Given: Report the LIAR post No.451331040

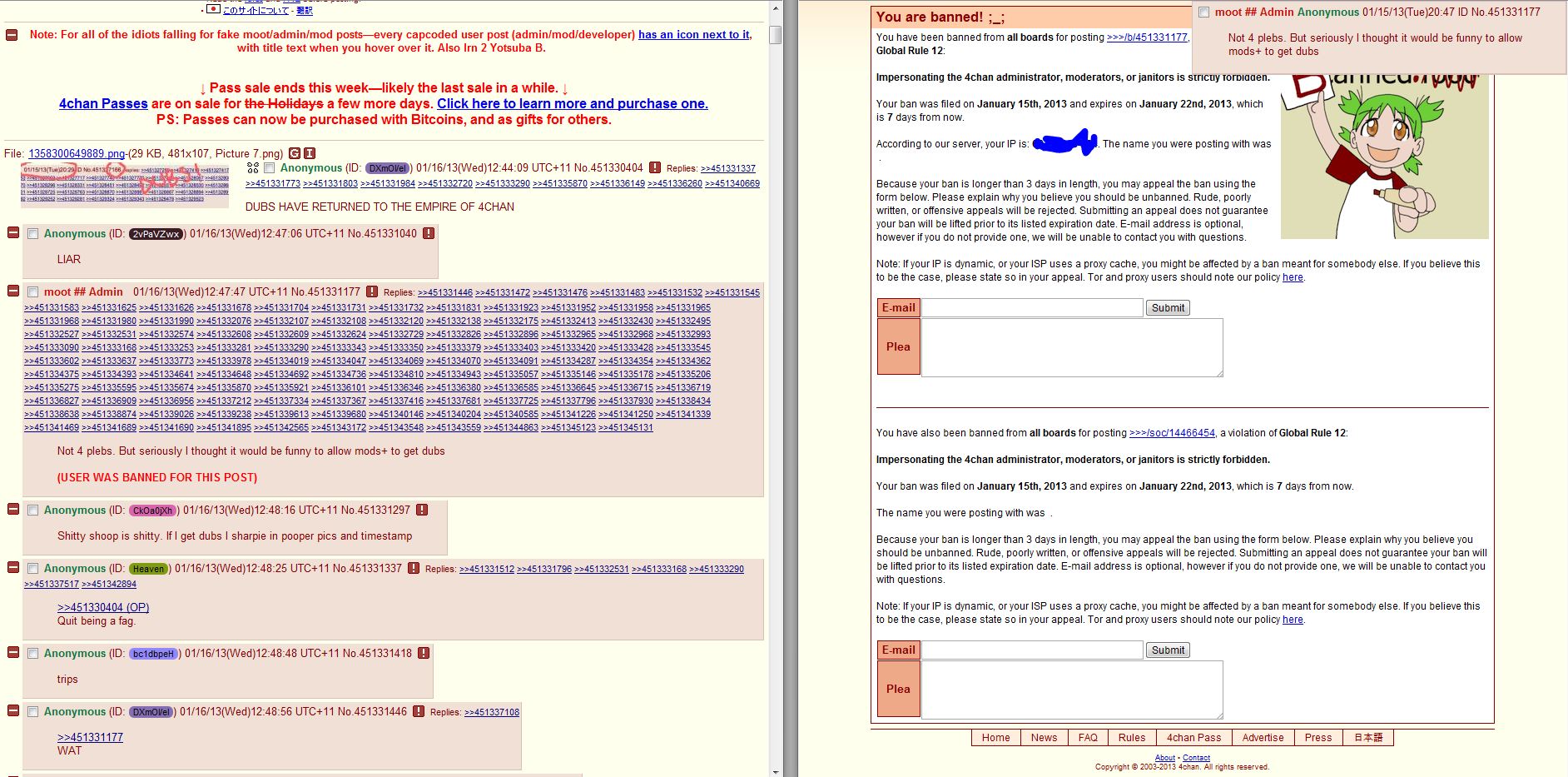Looking at the screenshot, I should 429,234.
